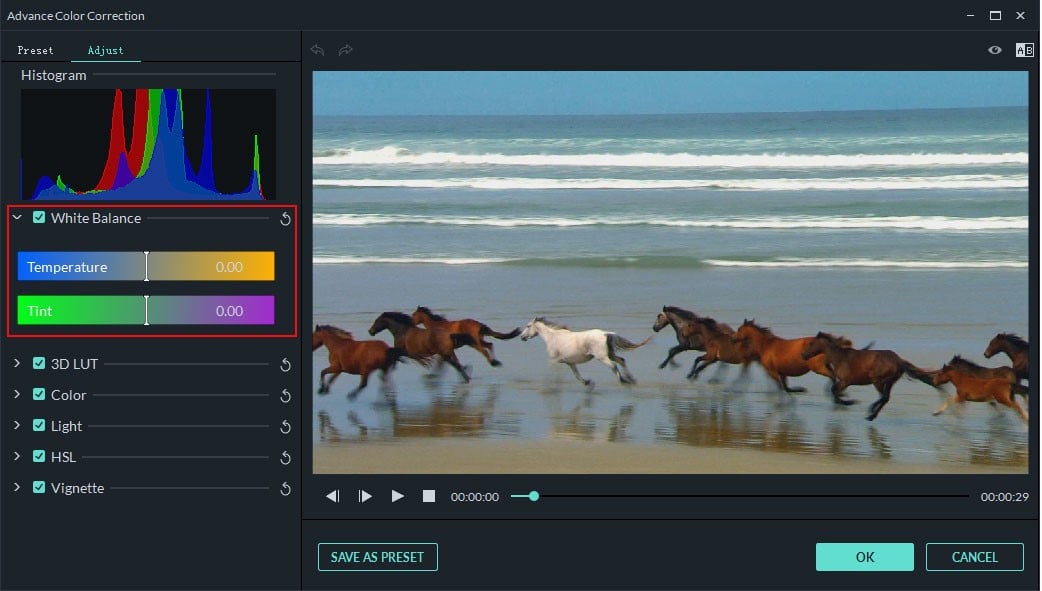Click the Temperature slider handle

click(x=146, y=266)
